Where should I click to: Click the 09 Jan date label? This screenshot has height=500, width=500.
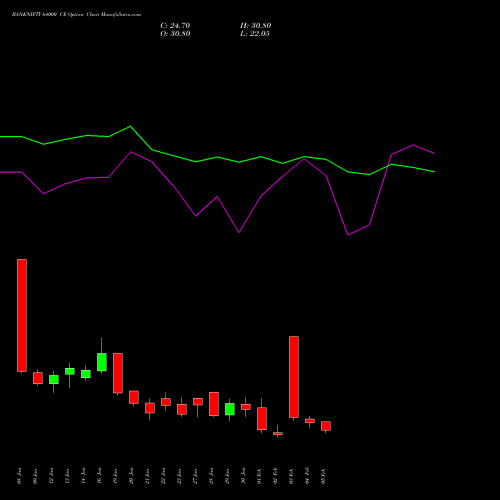point(35,476)
